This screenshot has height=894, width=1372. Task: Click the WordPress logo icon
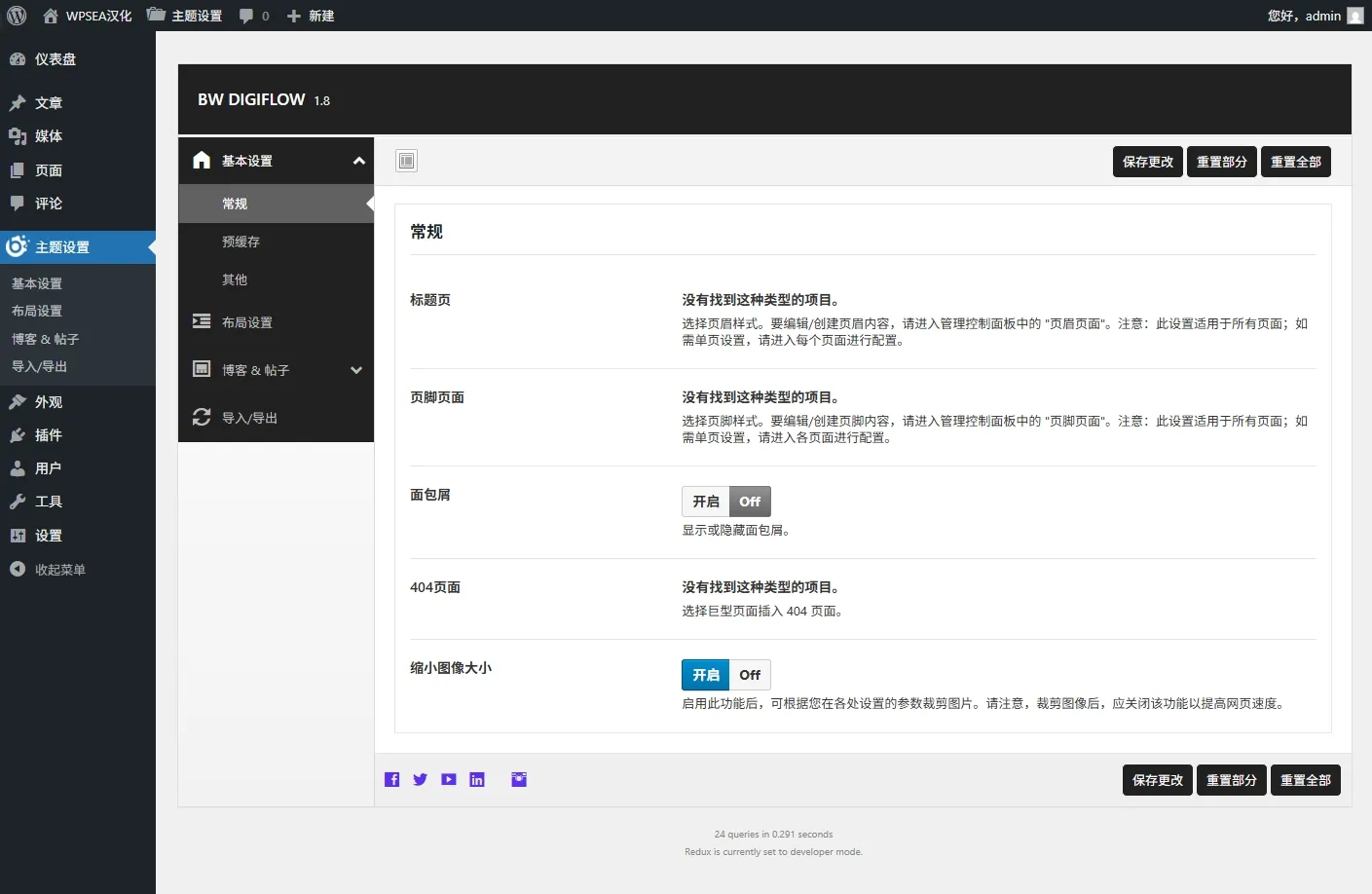(17, 16)
